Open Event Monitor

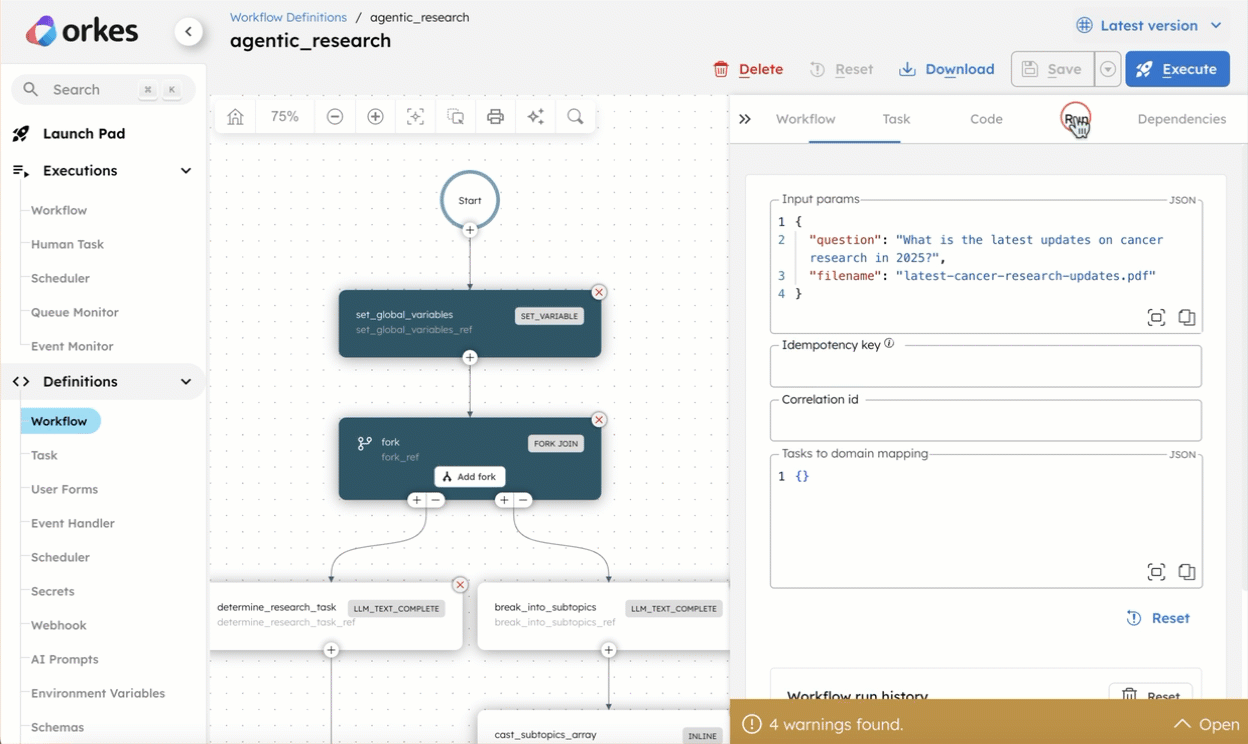(72, 346)
